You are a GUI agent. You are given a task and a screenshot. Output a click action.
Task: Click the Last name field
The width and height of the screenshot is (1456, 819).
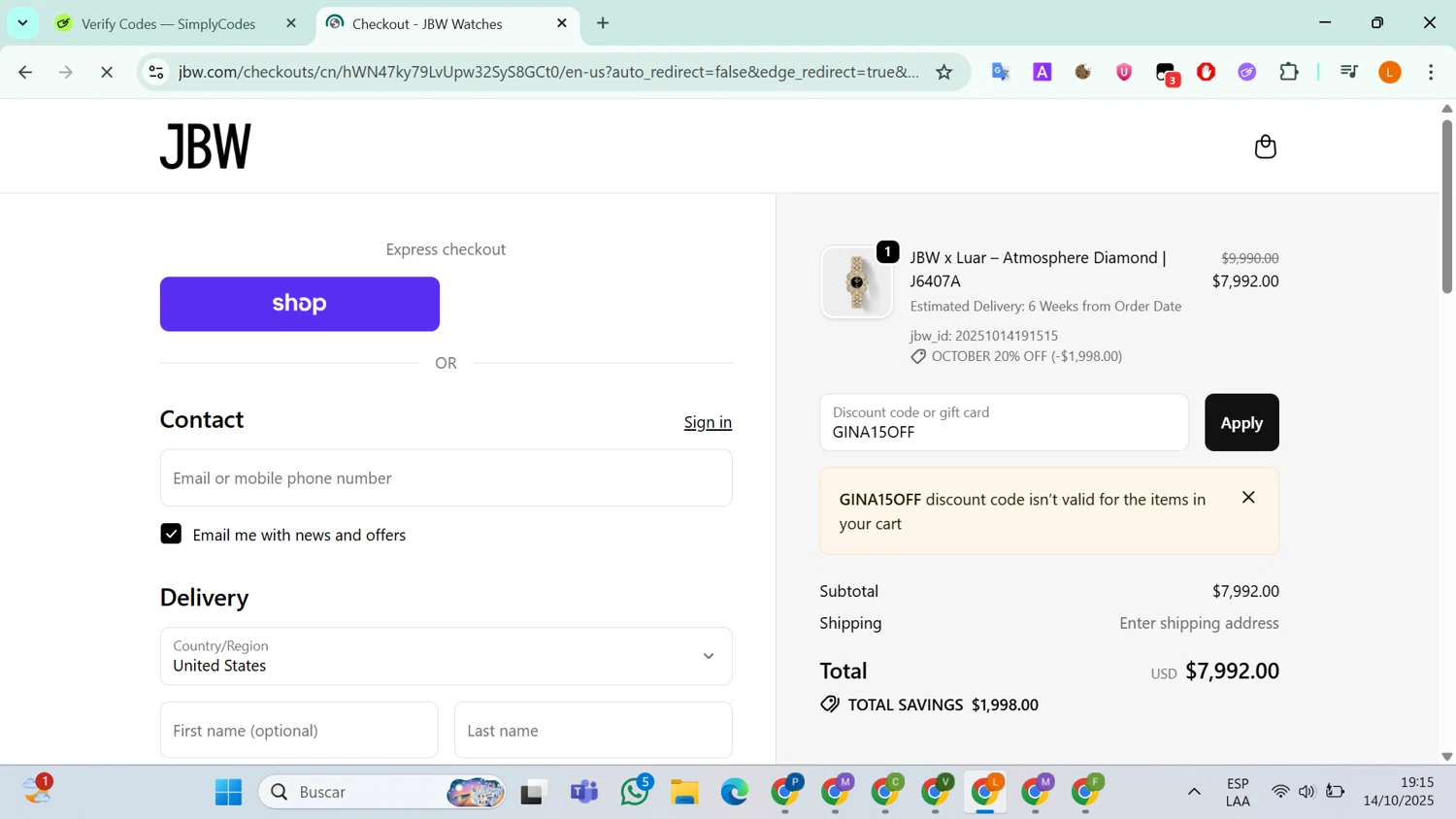(593, 730)
